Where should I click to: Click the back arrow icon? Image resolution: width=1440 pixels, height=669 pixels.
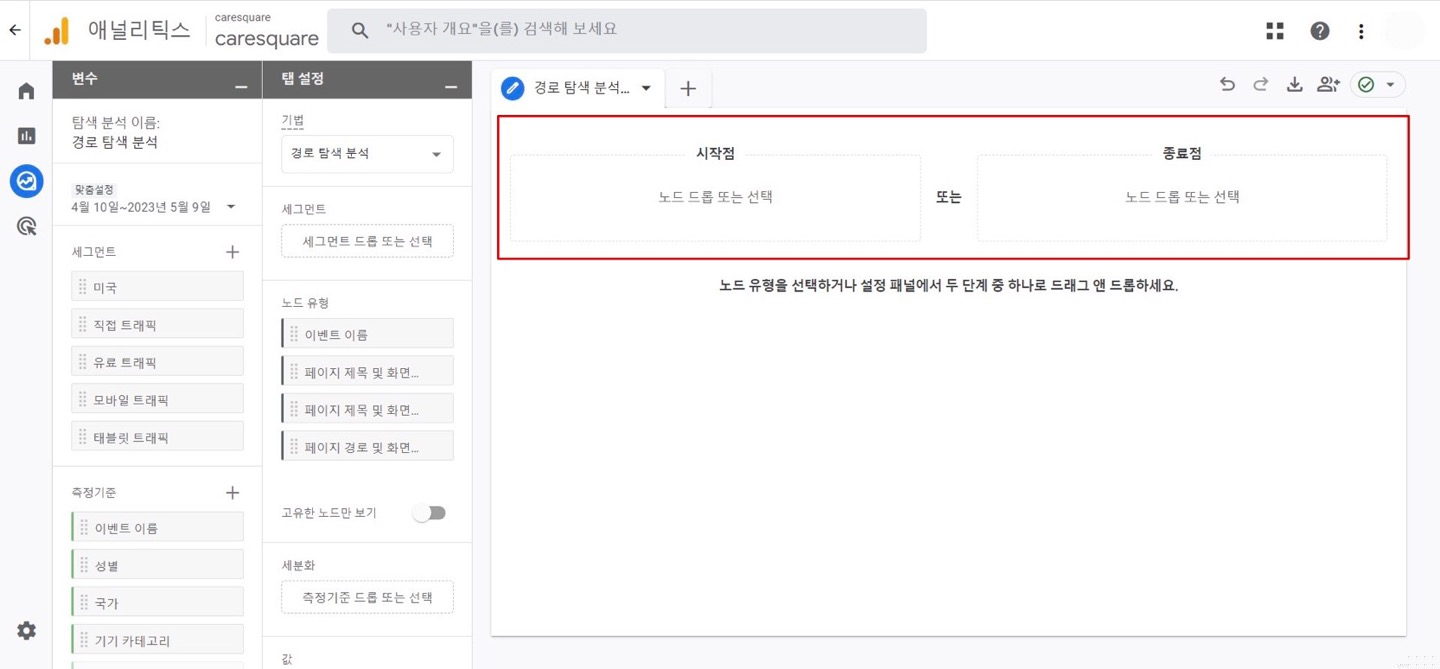[x=15, y=30]
